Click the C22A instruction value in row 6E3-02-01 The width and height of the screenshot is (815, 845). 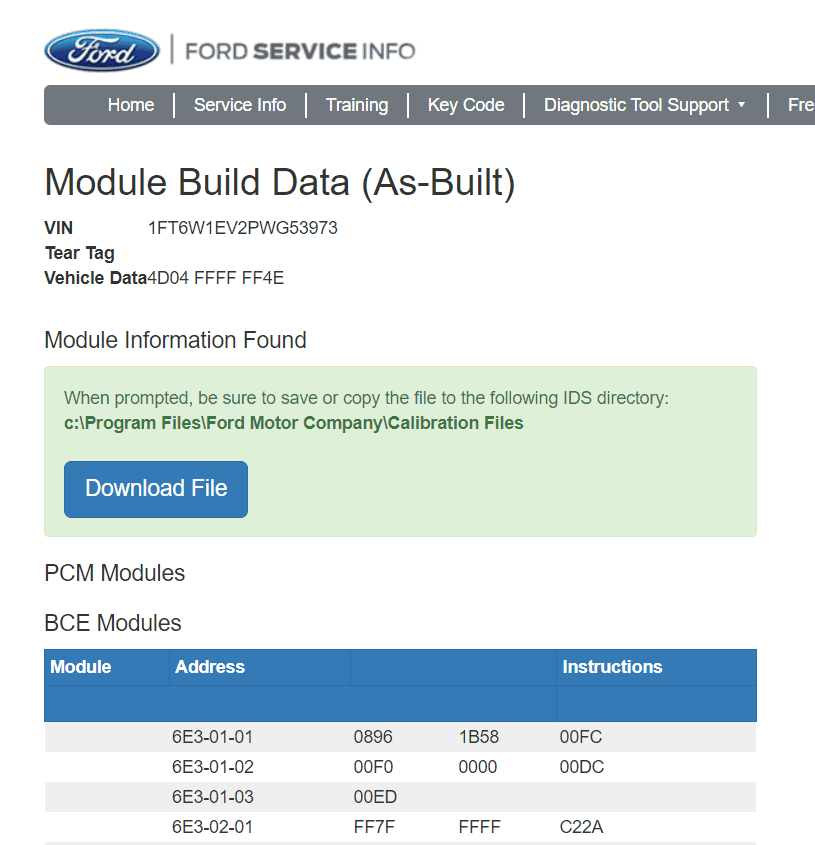pyautogui.click(x=578, y=826)
